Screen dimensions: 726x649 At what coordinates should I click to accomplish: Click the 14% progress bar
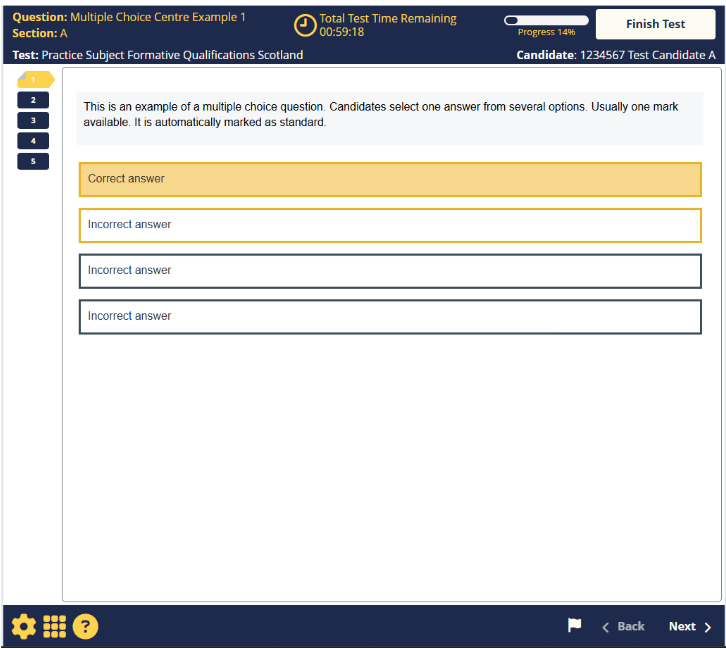(546, 20)
